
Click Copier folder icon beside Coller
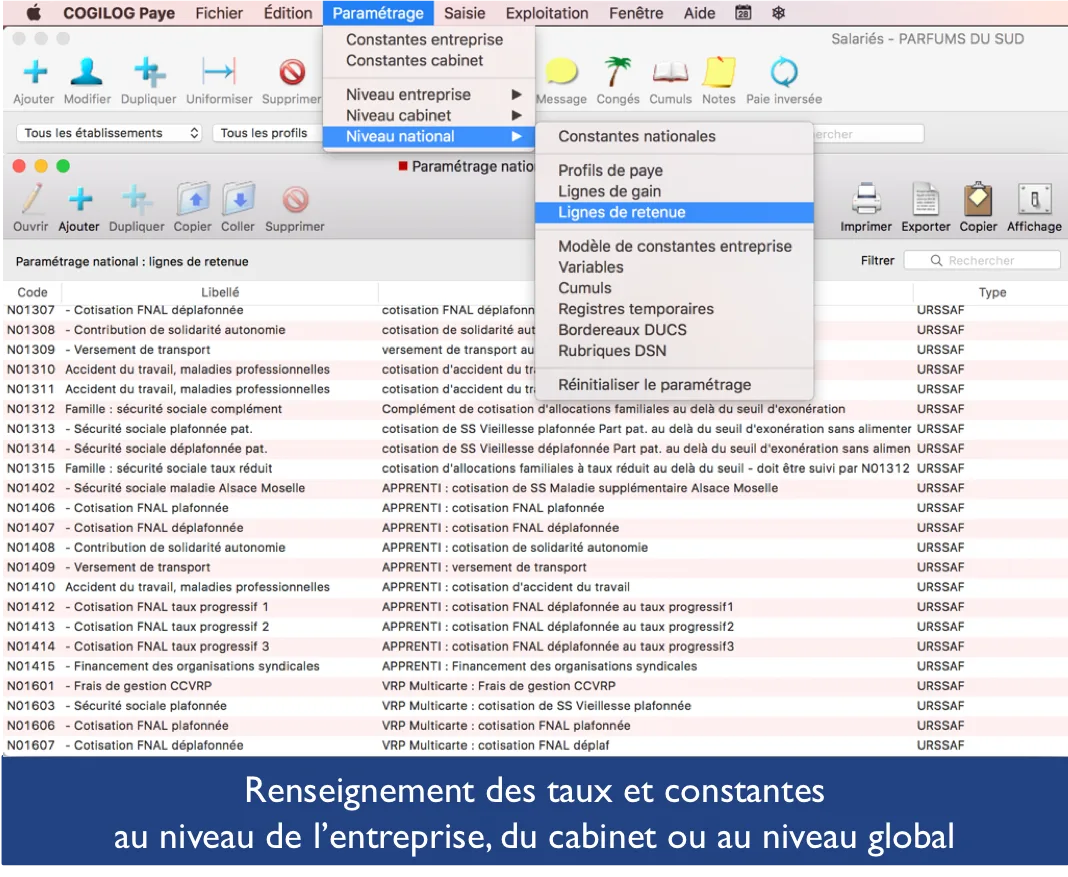coord(193,200)
